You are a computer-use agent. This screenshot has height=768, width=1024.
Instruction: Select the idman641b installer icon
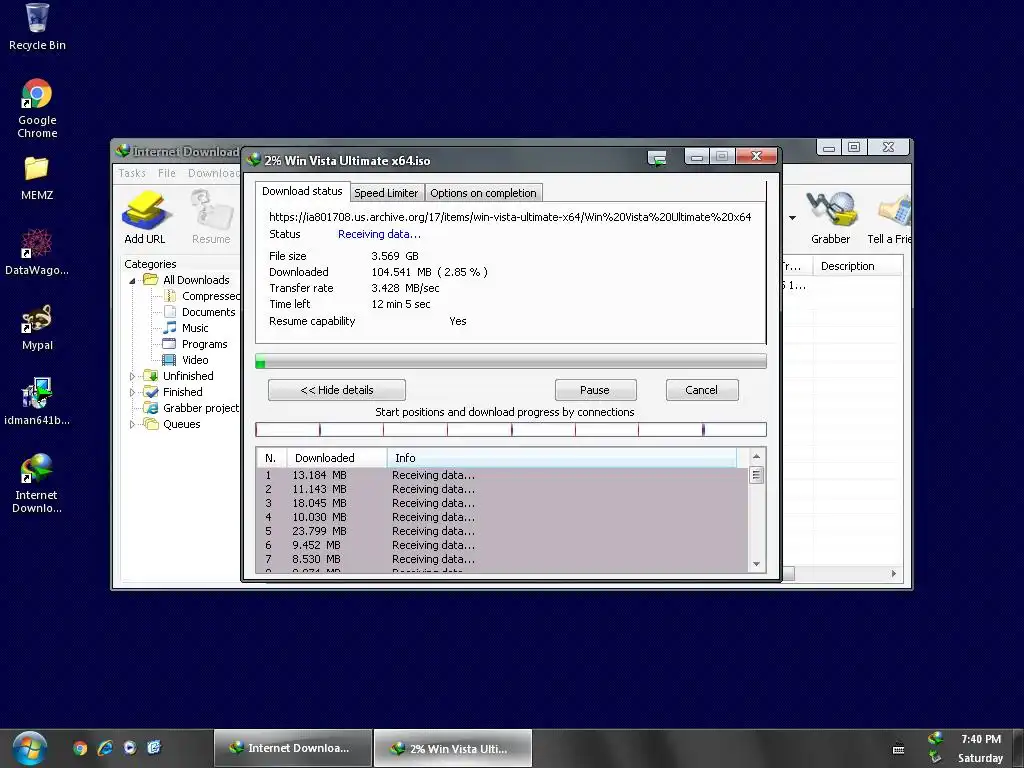(x=37, y=402)
